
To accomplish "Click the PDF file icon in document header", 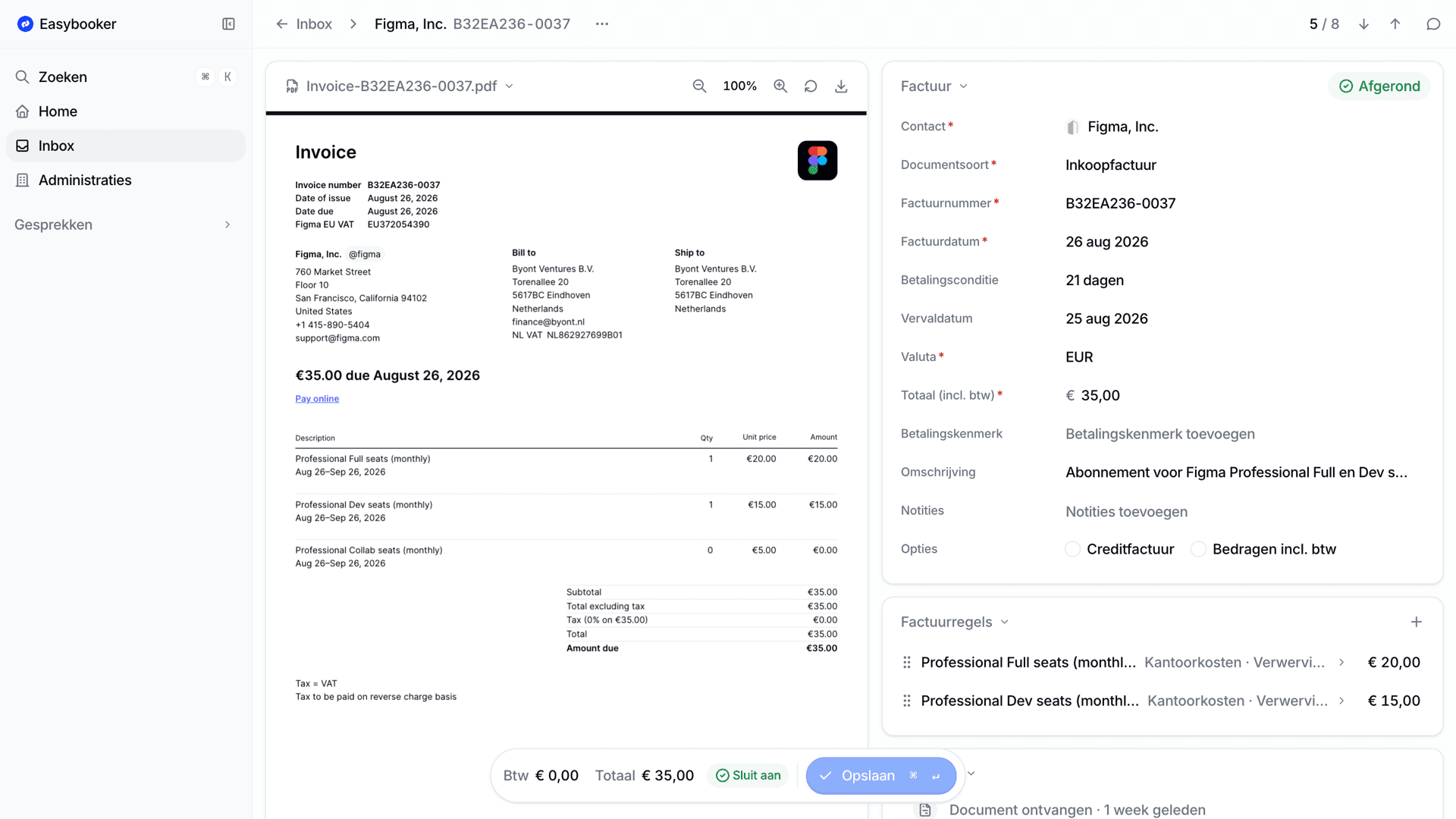I will [x=292, y=86].
